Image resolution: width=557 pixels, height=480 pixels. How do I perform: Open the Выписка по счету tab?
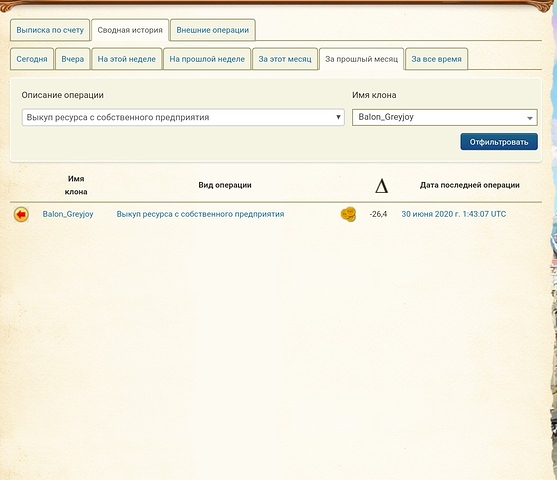coord(50,30)
